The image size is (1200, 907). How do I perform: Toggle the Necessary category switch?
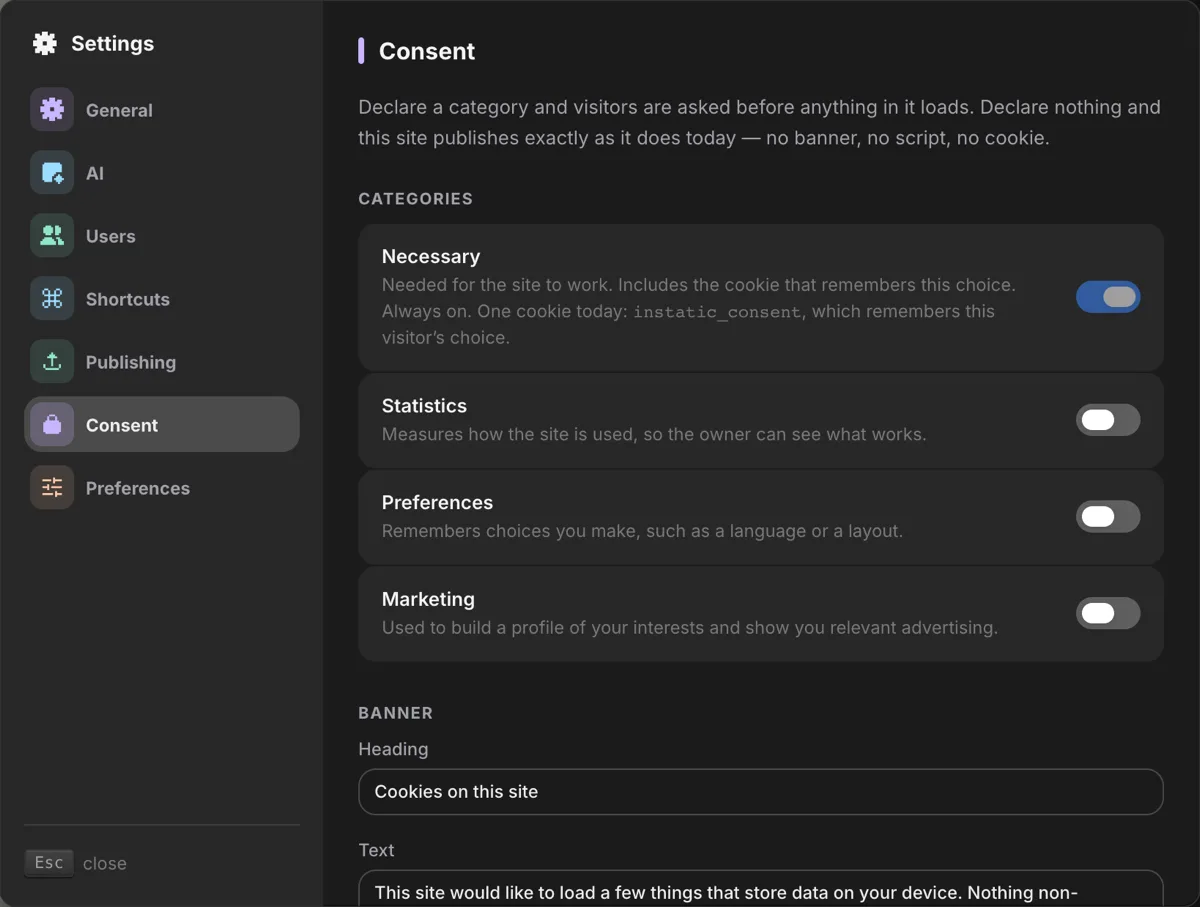tap(1108, 297)
